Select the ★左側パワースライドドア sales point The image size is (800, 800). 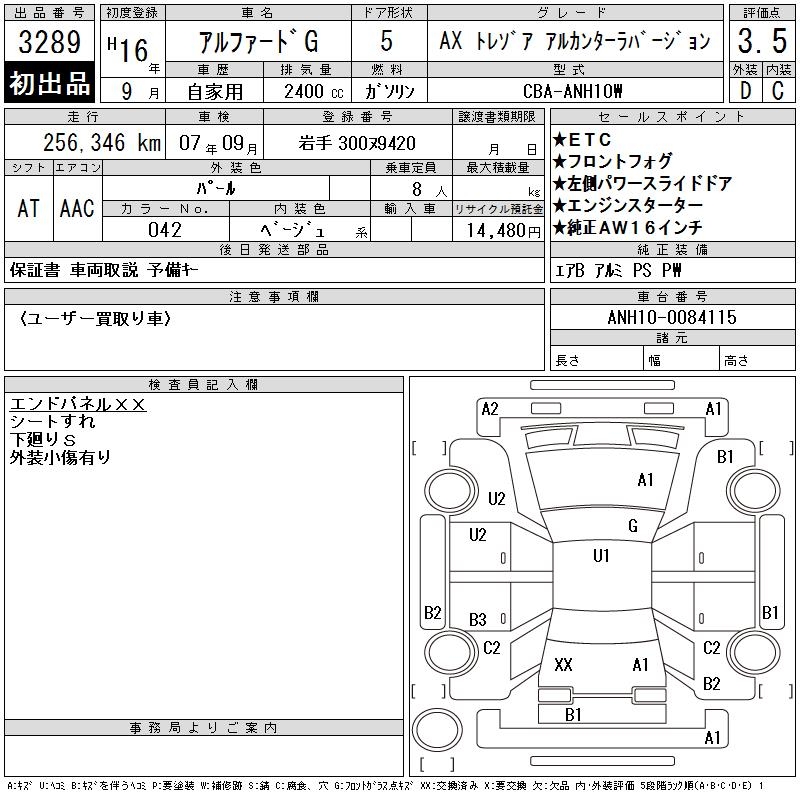(x=642, y=183)
